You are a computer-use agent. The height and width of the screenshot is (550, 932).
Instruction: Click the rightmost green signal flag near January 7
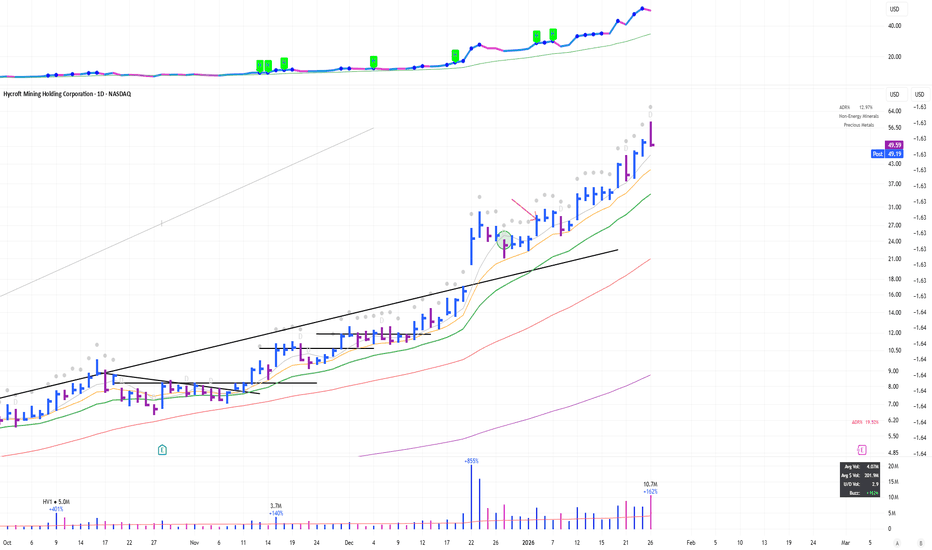(x=553, y=34)
